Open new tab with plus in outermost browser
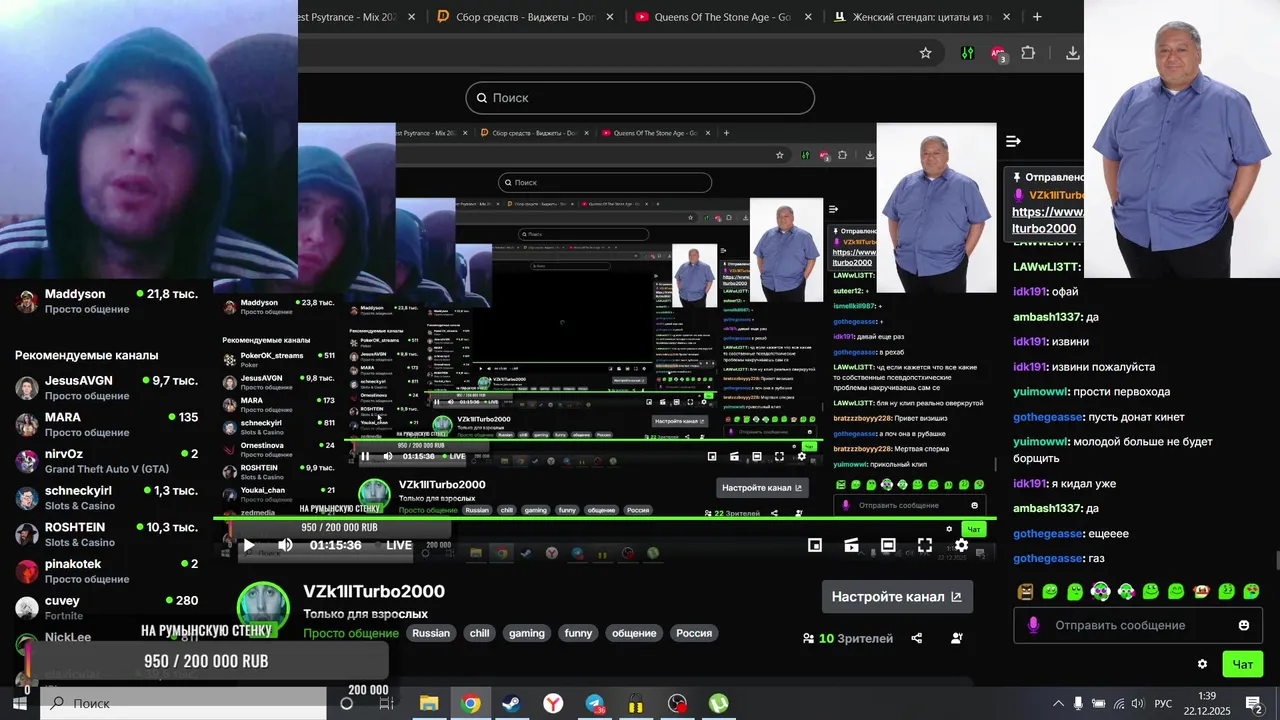 click(1037, 16)
